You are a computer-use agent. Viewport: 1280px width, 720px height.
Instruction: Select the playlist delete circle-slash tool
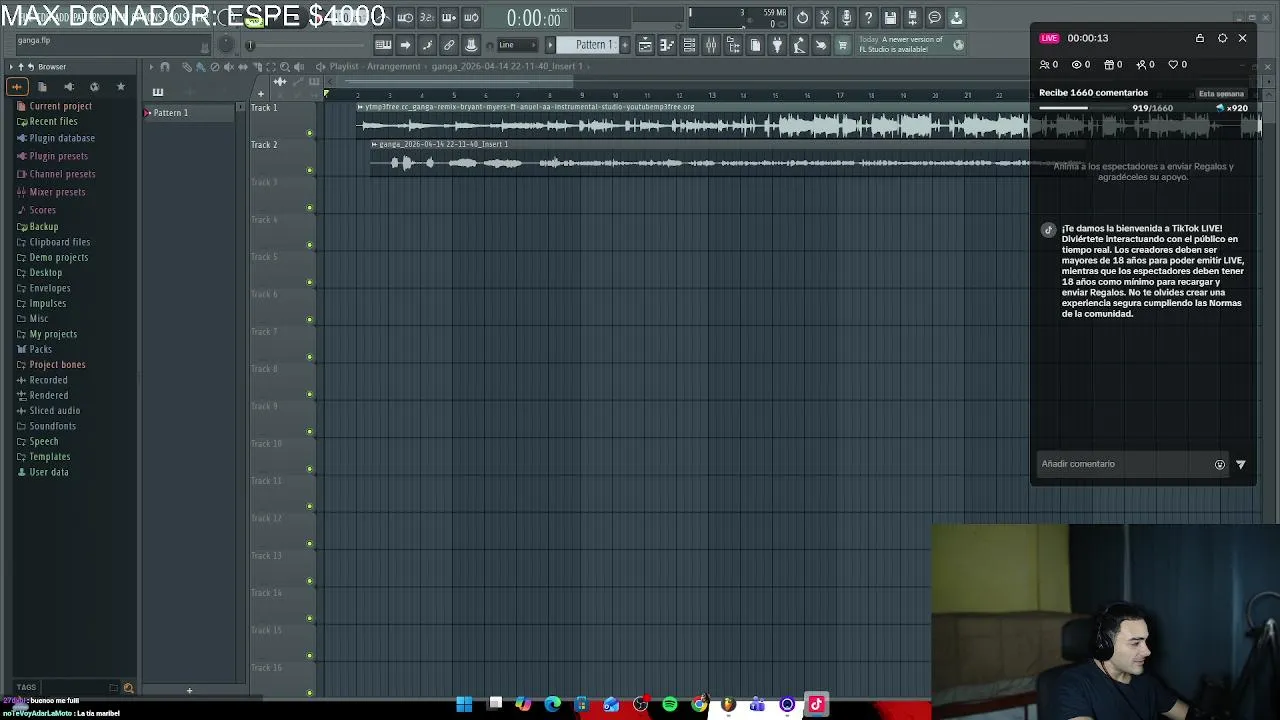coord(215,67)
